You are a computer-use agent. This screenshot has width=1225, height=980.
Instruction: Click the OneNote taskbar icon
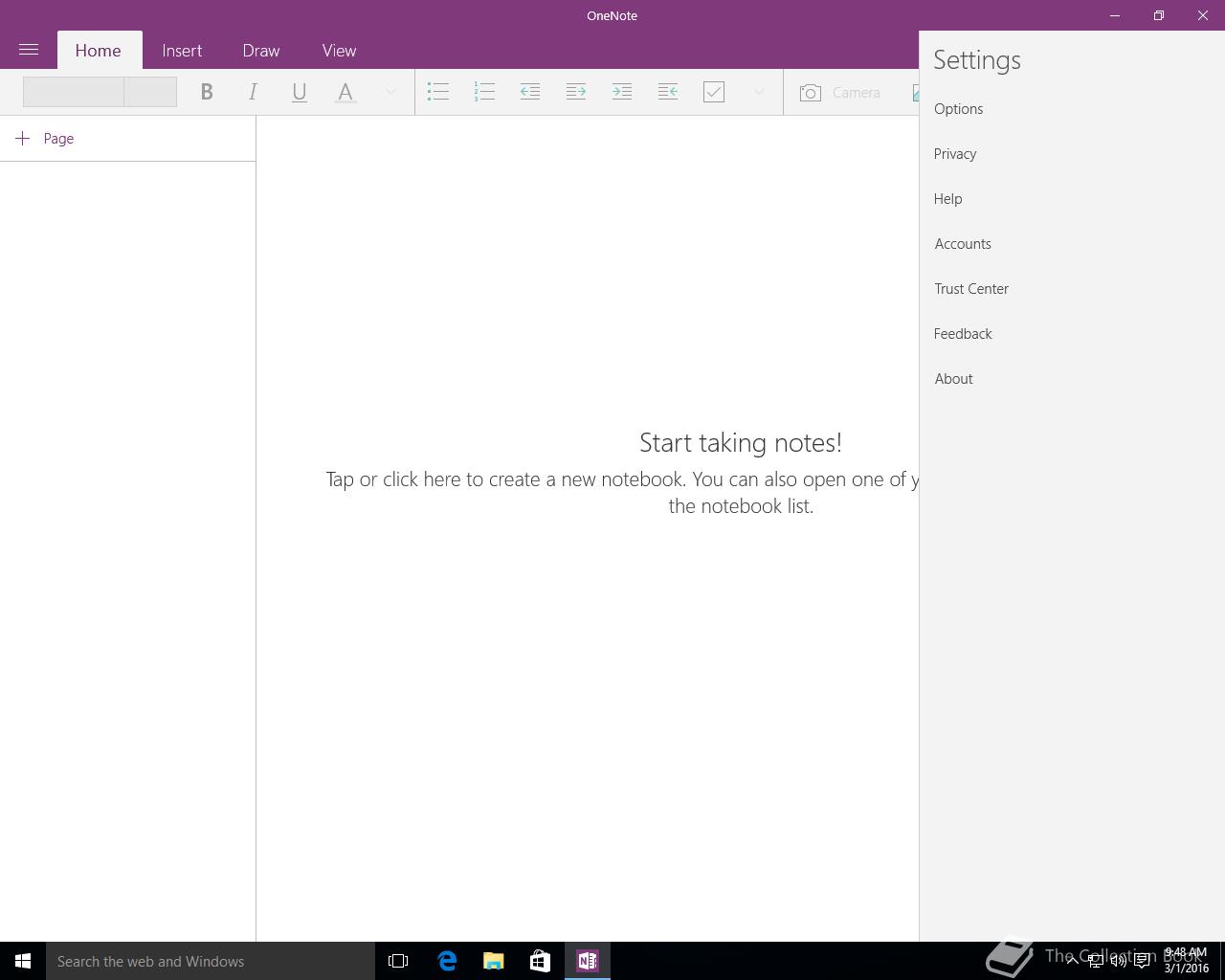click(588, 961)
